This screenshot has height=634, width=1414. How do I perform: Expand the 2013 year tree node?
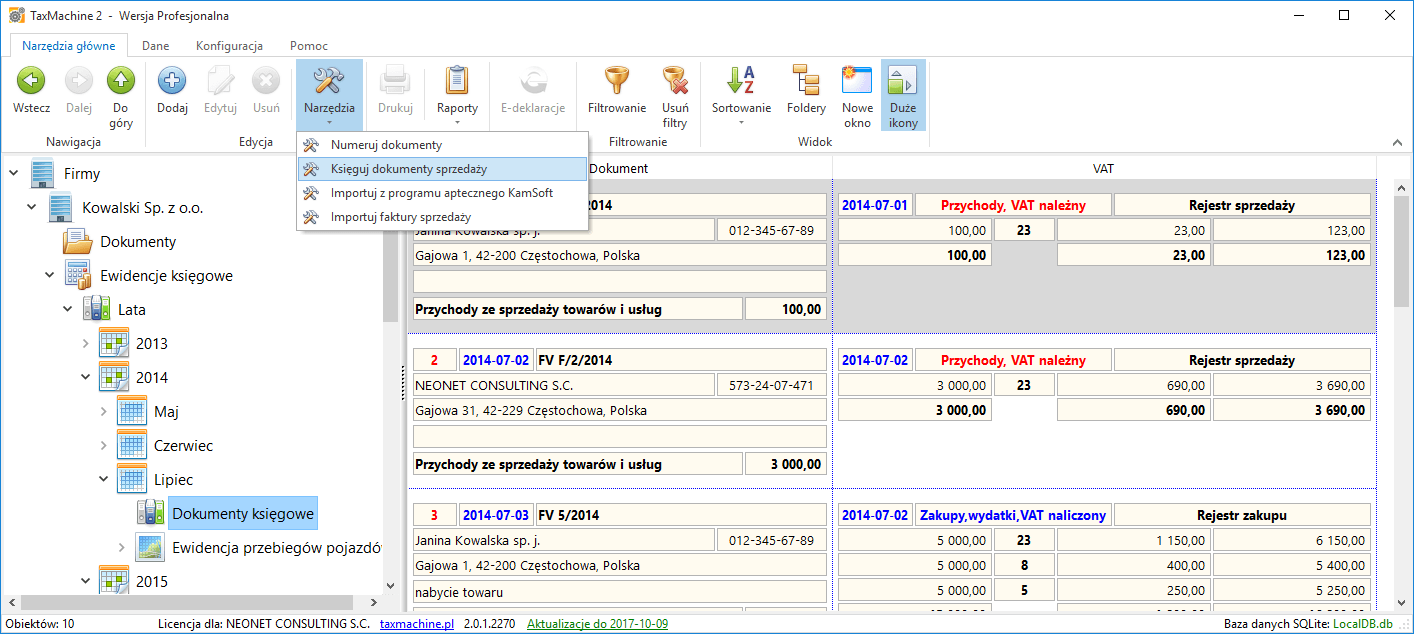[86, 344]
